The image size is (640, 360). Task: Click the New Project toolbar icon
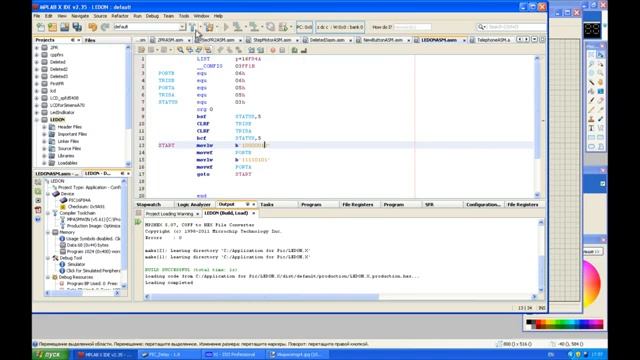(x=52, y=27)
